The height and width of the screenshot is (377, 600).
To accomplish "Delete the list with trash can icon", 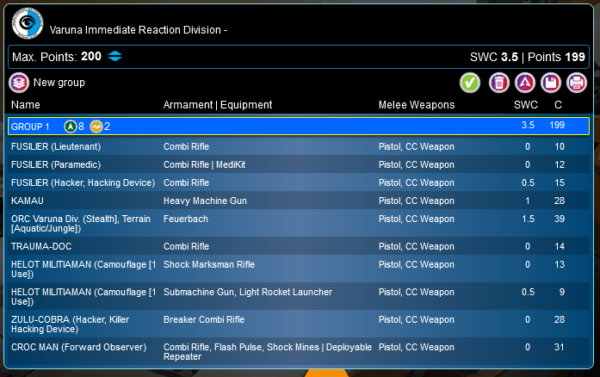I will point(499,83).
